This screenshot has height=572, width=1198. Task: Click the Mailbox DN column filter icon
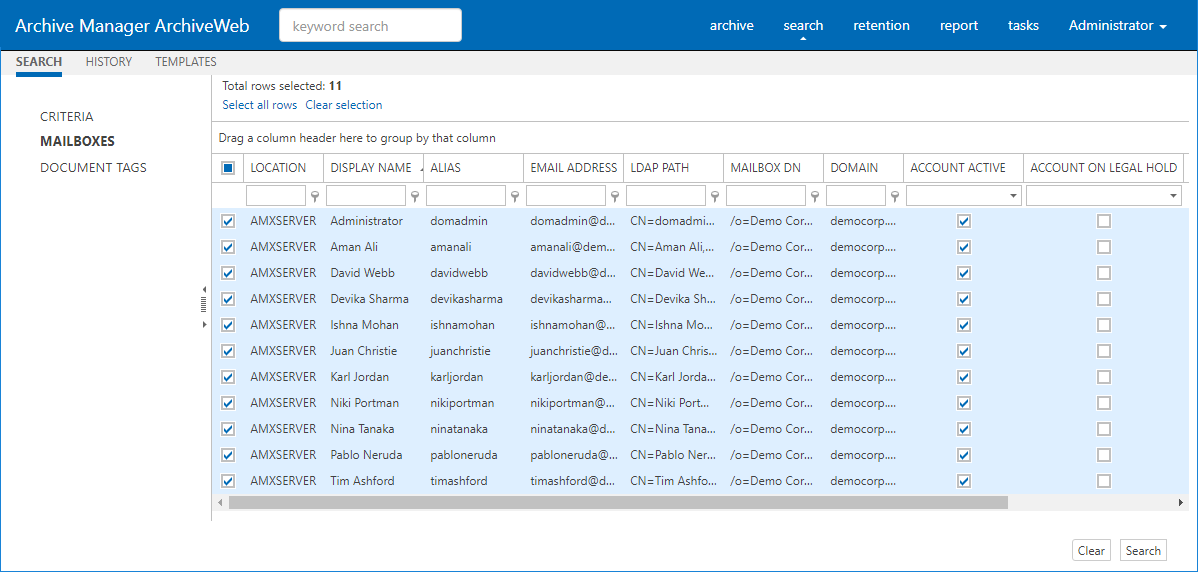tap(815, 197)
